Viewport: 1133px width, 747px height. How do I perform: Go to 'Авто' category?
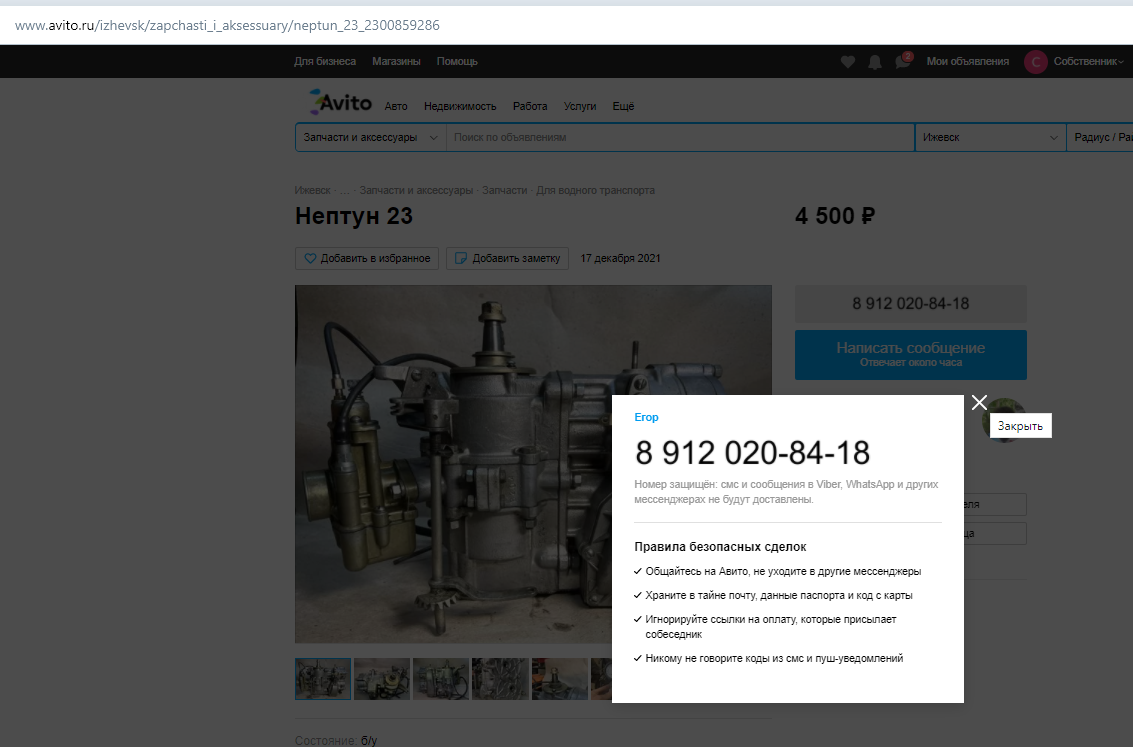point(396,106)
